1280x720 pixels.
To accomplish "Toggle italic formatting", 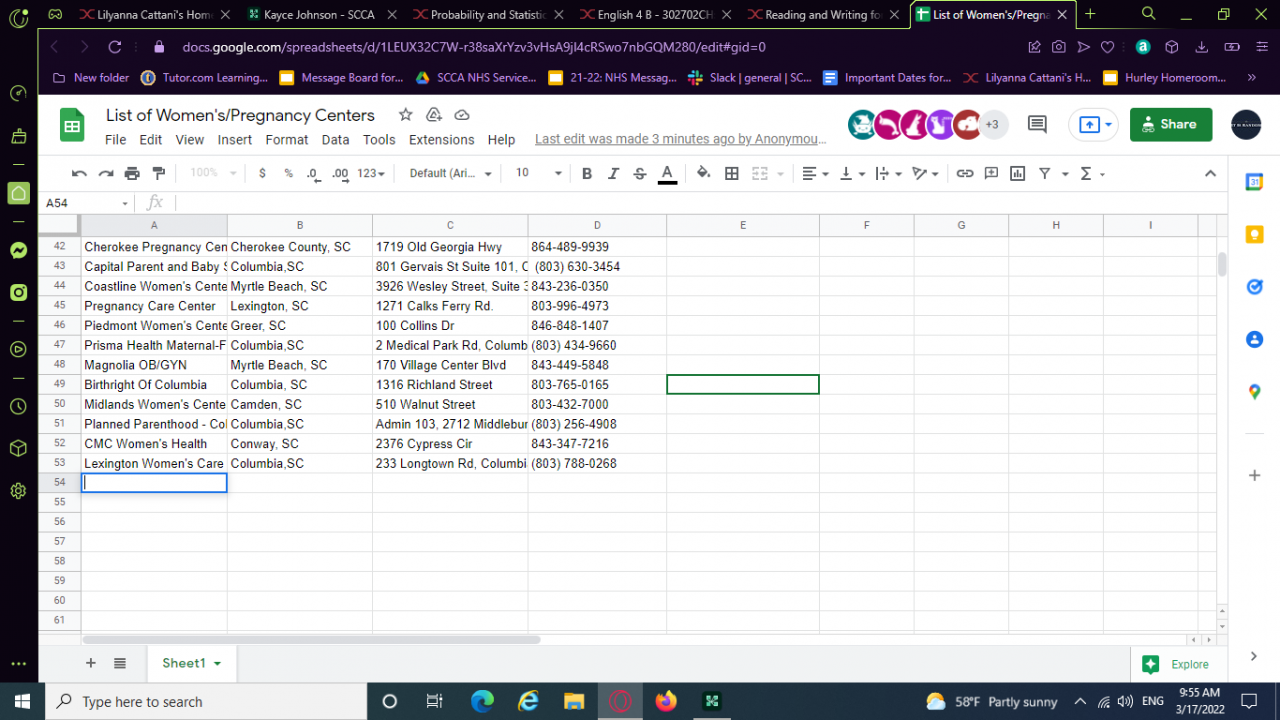I will pyautogui.click(x=613, y=173).
